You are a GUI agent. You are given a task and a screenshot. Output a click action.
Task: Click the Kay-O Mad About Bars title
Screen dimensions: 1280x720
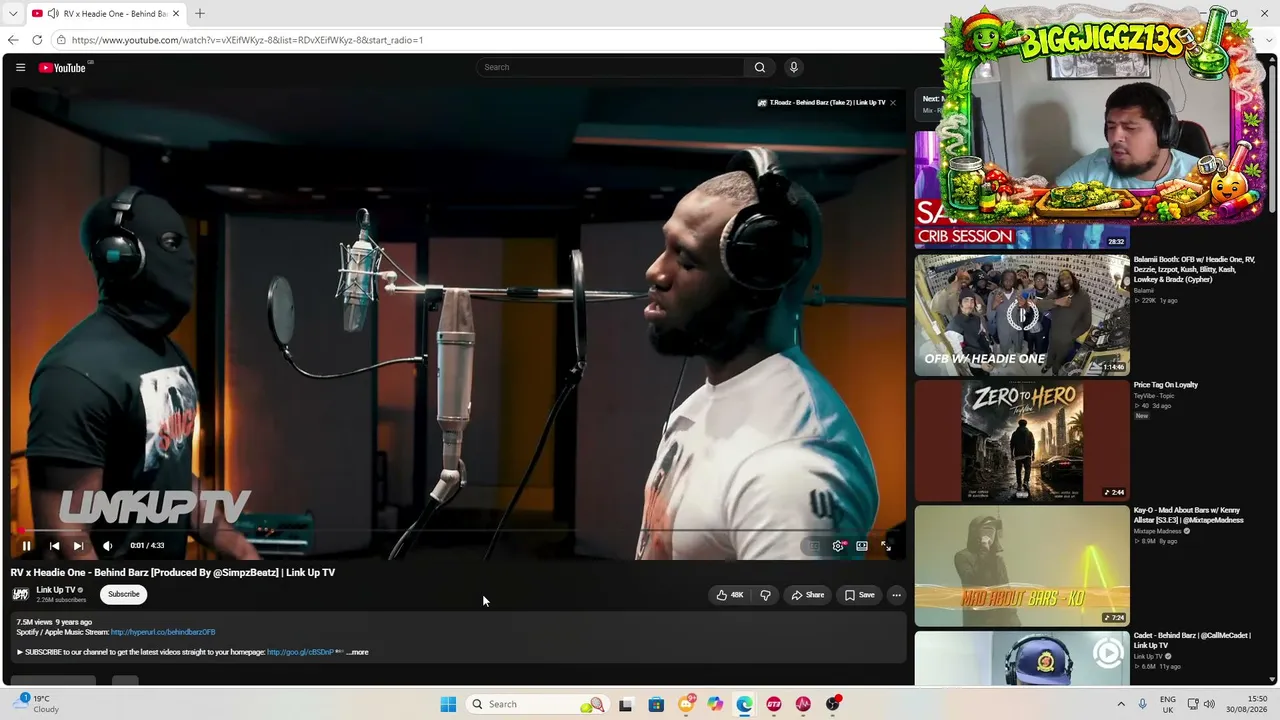coord(1189,516)
